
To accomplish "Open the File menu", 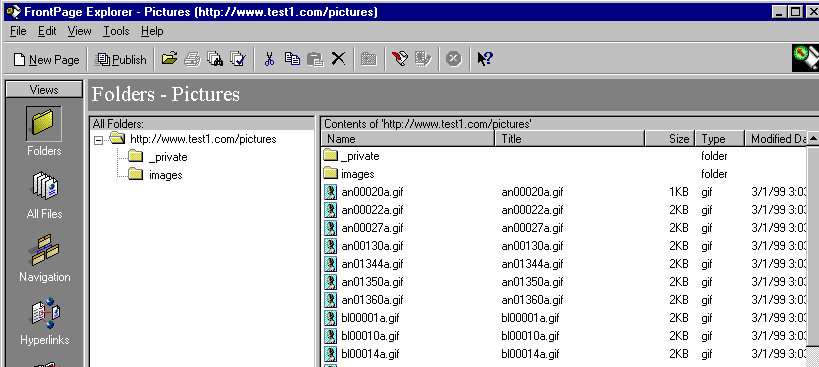I will (18, 31).
